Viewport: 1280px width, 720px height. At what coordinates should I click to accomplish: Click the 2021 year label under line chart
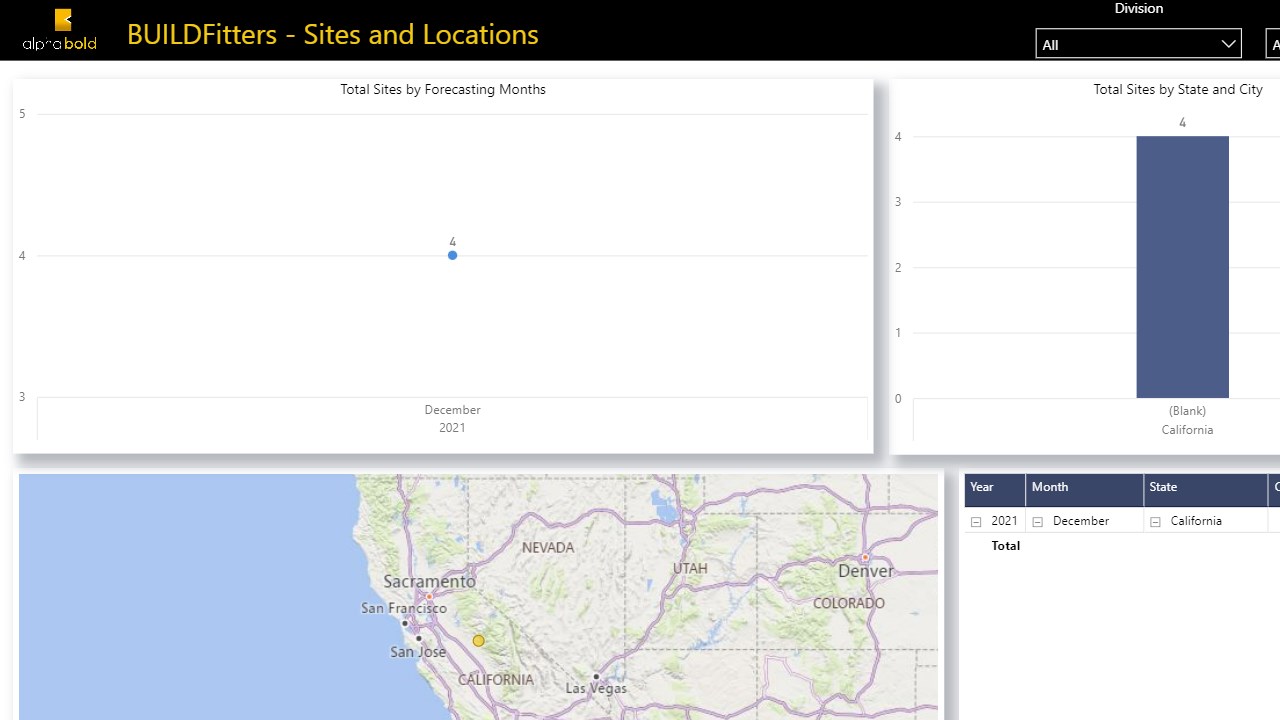coord(452,428)
